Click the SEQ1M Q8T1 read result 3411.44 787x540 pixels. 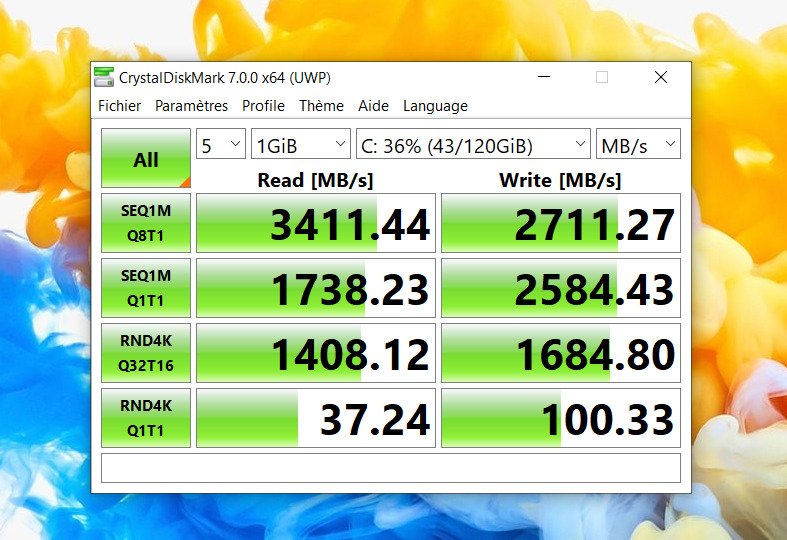(316, 223)
